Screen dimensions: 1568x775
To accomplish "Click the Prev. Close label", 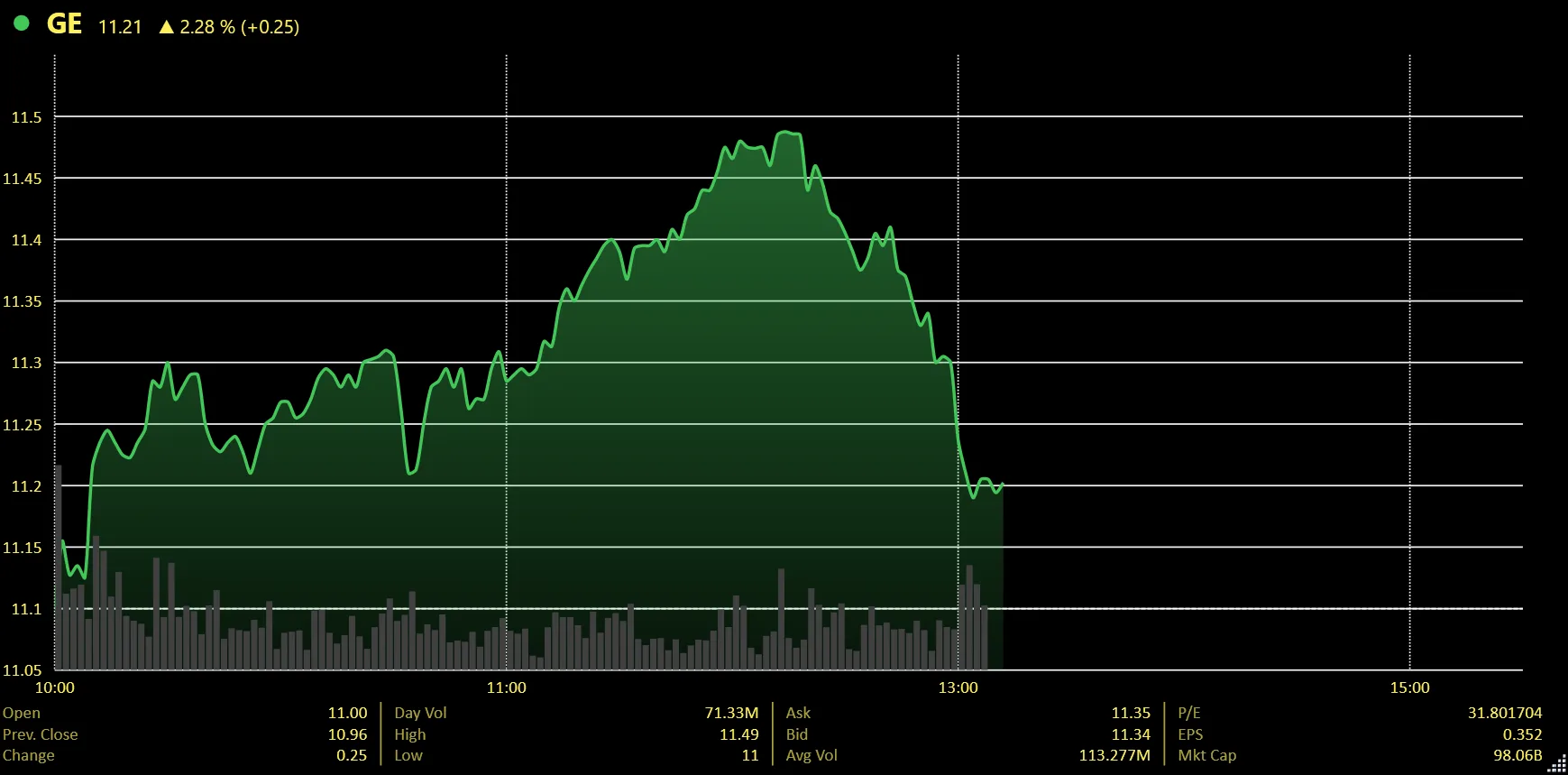I will [x=40, y=734].
